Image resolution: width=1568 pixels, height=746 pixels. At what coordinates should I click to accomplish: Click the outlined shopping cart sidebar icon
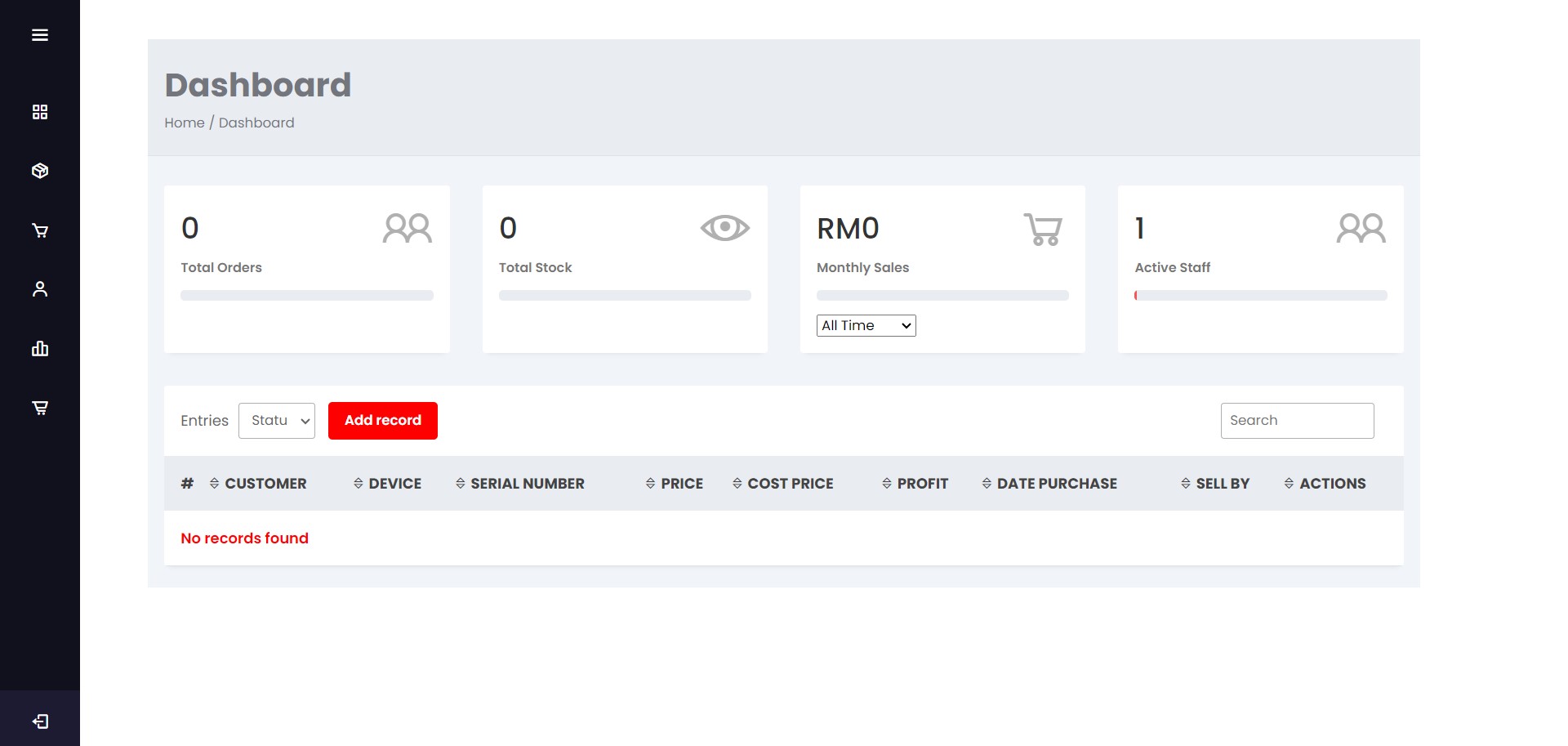tap(39, 230)
